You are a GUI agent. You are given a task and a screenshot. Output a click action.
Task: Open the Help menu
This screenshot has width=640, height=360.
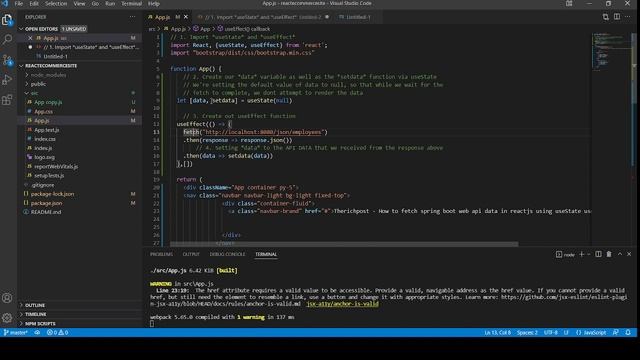point(154,3)
